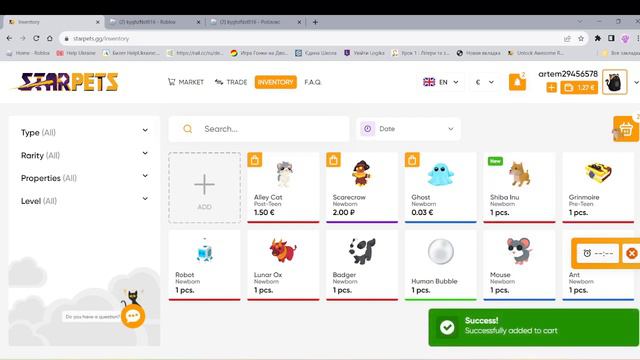Open the Market page
The width and height of the screenshot is (640, 360).
coord(186,82)
